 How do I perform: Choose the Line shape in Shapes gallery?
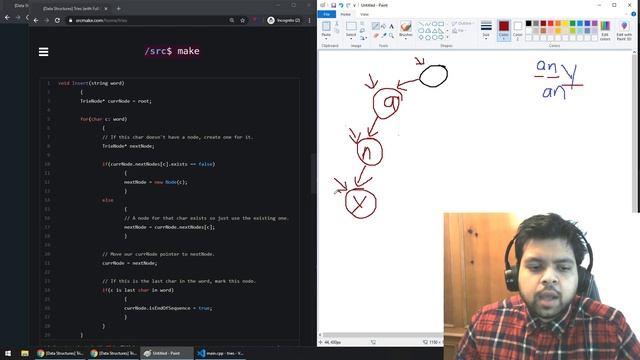pyautogui.click(x=421, y=24)
